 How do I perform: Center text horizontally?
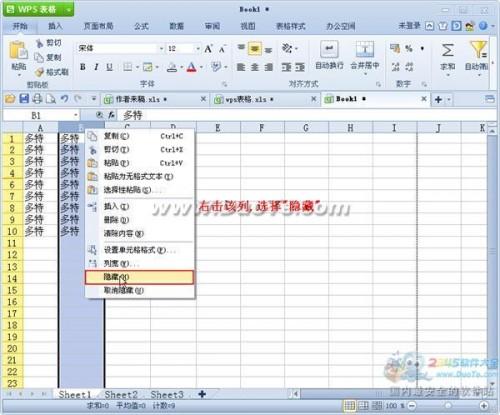coord(255,67)
